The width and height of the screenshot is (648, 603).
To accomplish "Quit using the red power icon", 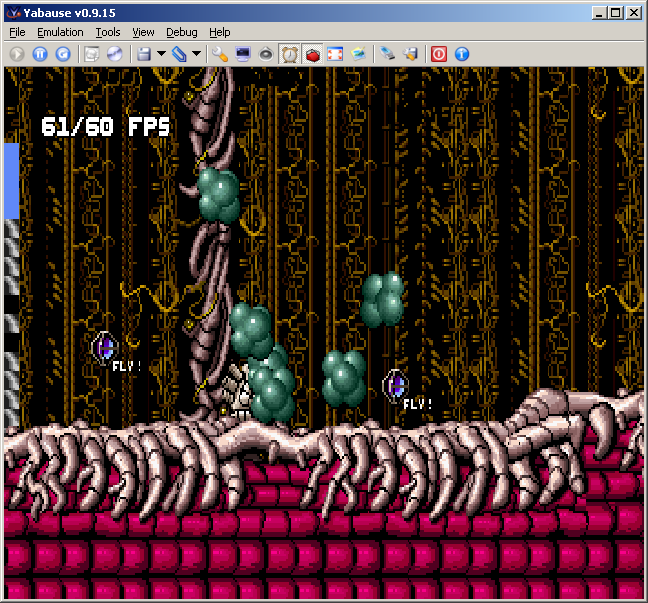I will click(x=439, y=54).
